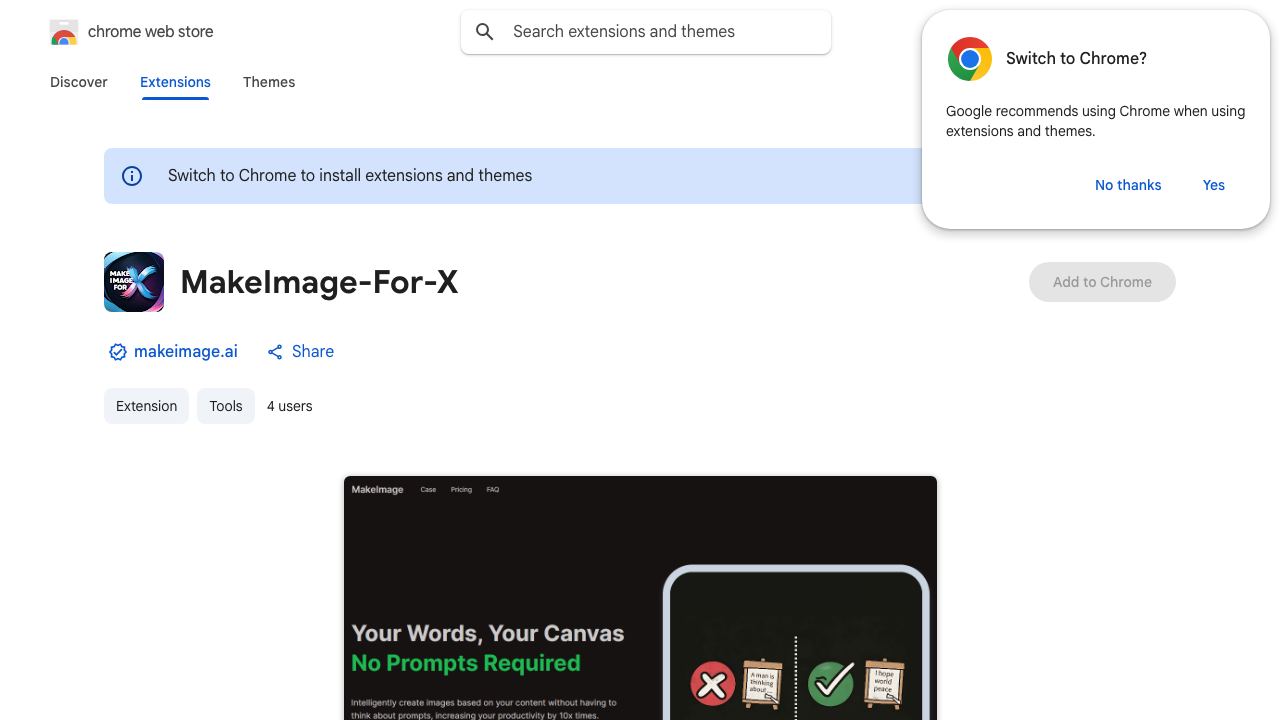
Task: Click the info icon in blue banner
Action: coord(132,176)
